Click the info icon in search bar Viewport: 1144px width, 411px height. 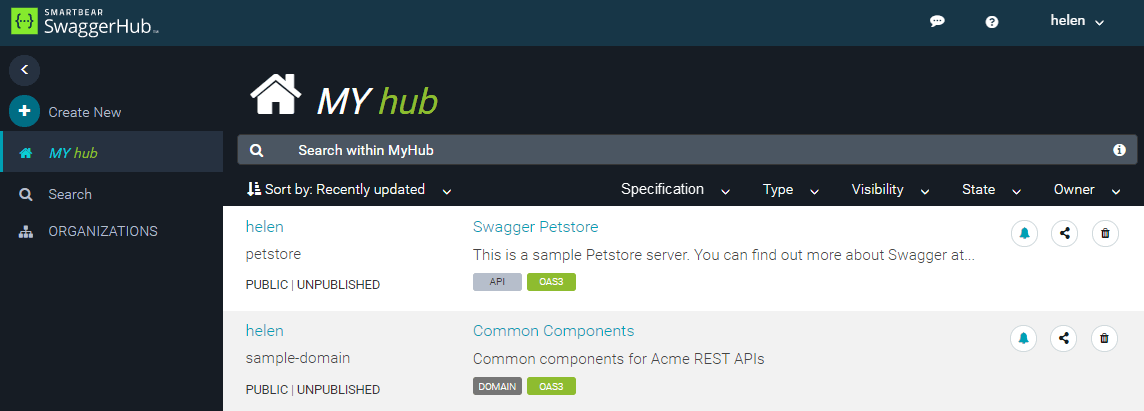coord(1120,150)
